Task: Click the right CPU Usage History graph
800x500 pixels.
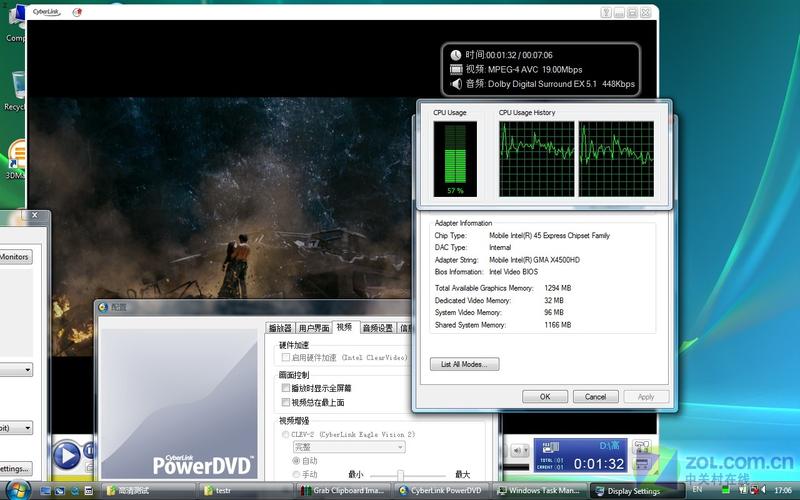Action: 616,159
